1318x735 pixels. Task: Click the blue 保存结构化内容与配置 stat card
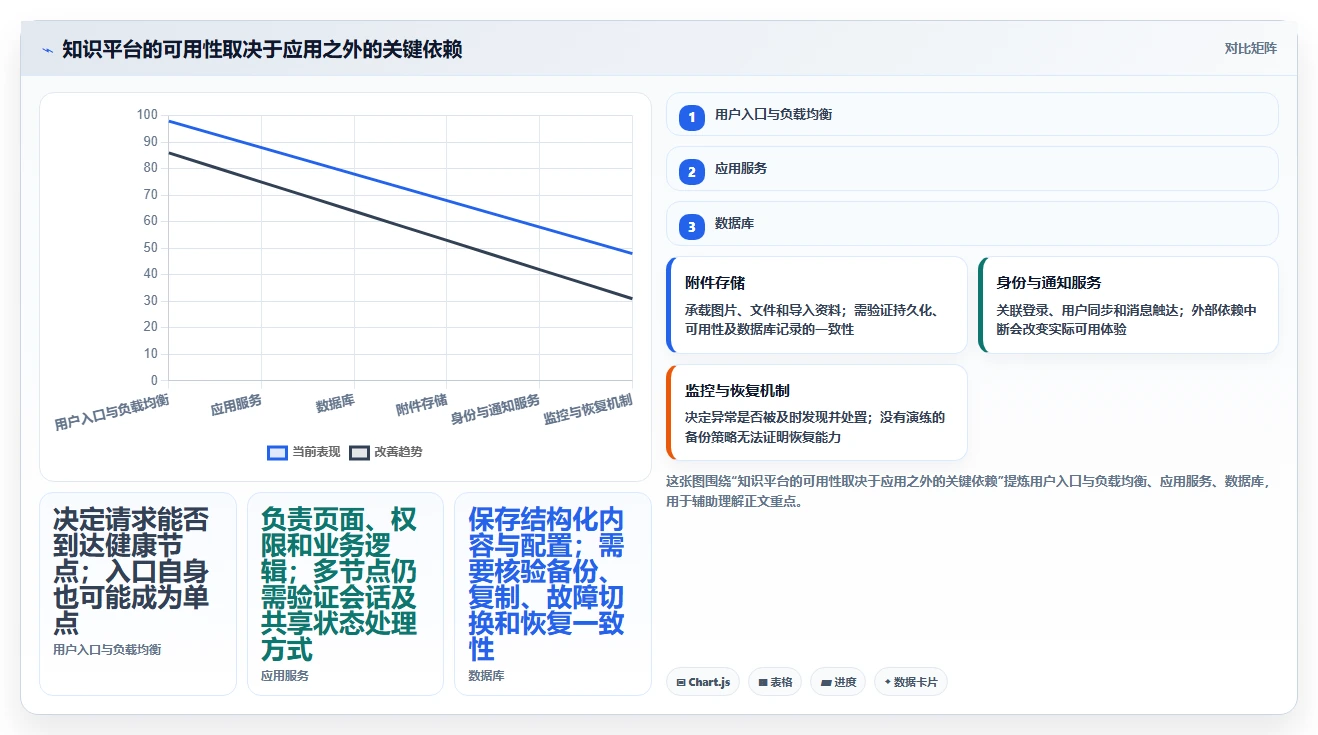(552, 593)
